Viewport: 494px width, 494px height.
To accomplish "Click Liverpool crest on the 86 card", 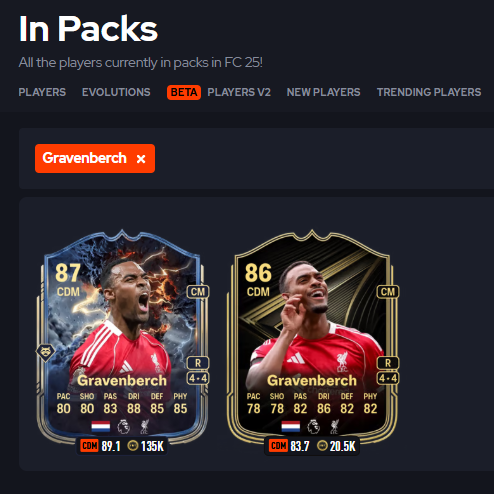I will (334, 427).
